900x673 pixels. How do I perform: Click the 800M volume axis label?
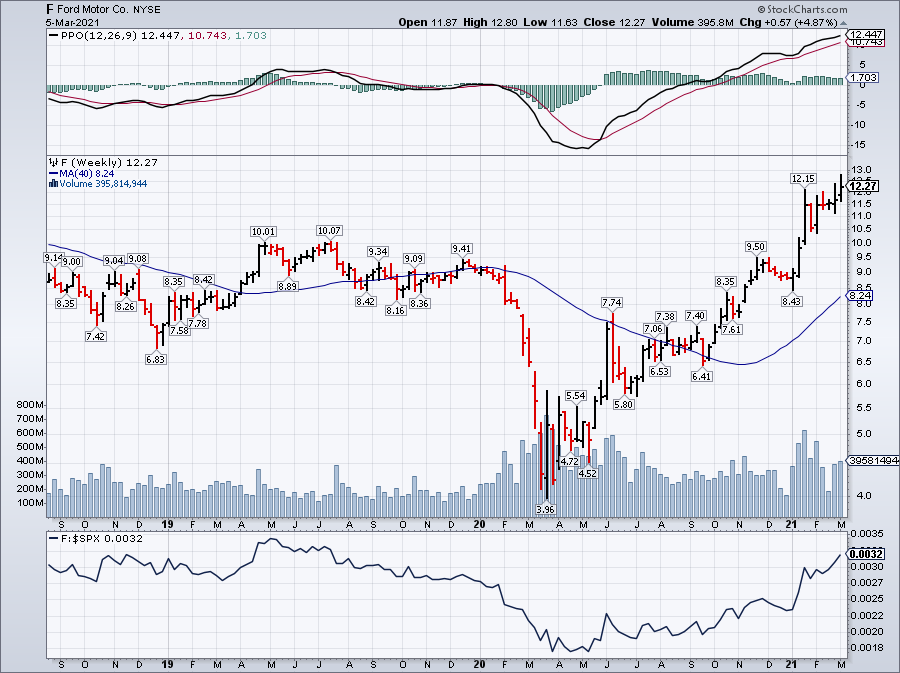point(30,405)
